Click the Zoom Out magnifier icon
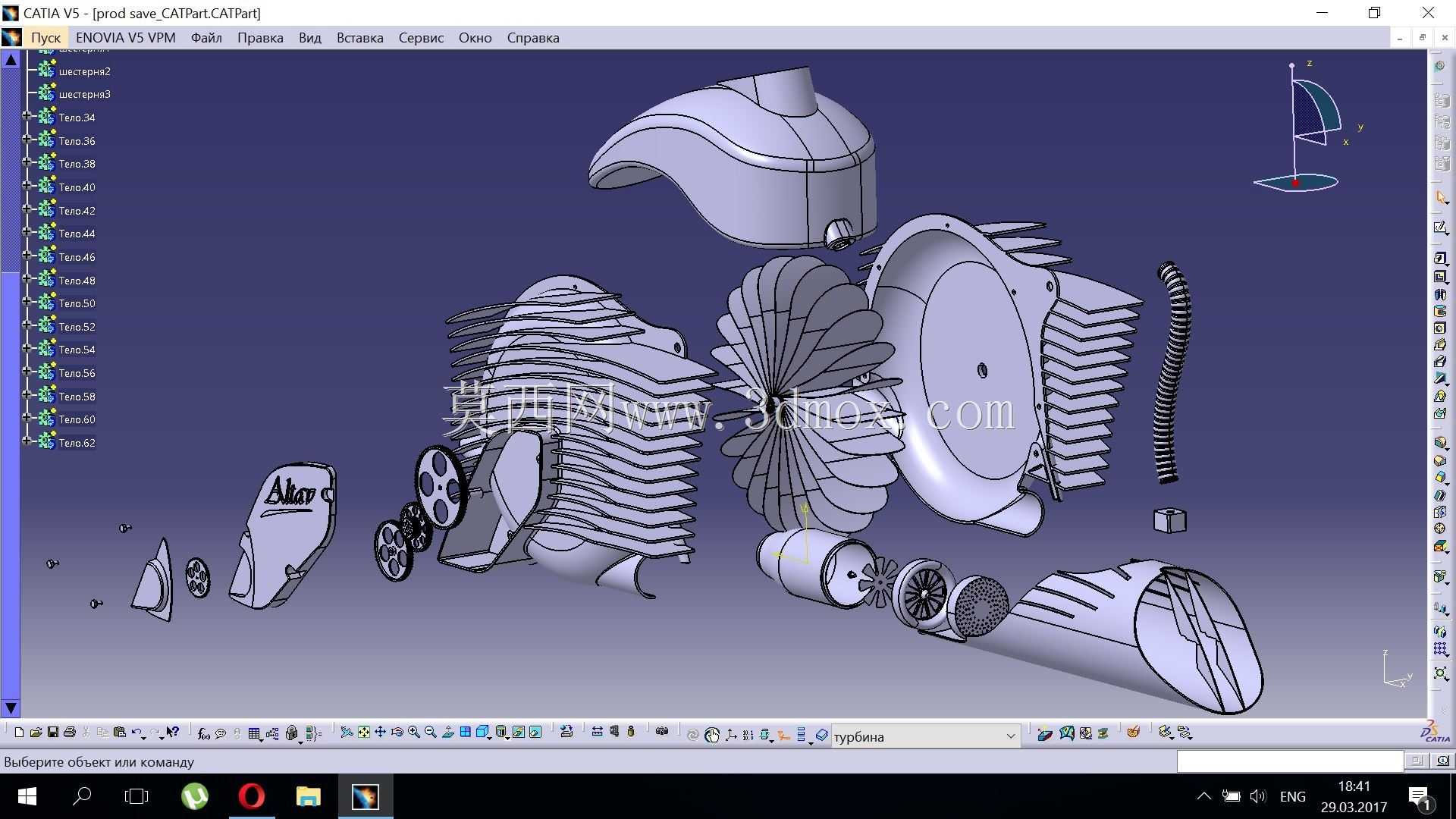 point(431,733)
